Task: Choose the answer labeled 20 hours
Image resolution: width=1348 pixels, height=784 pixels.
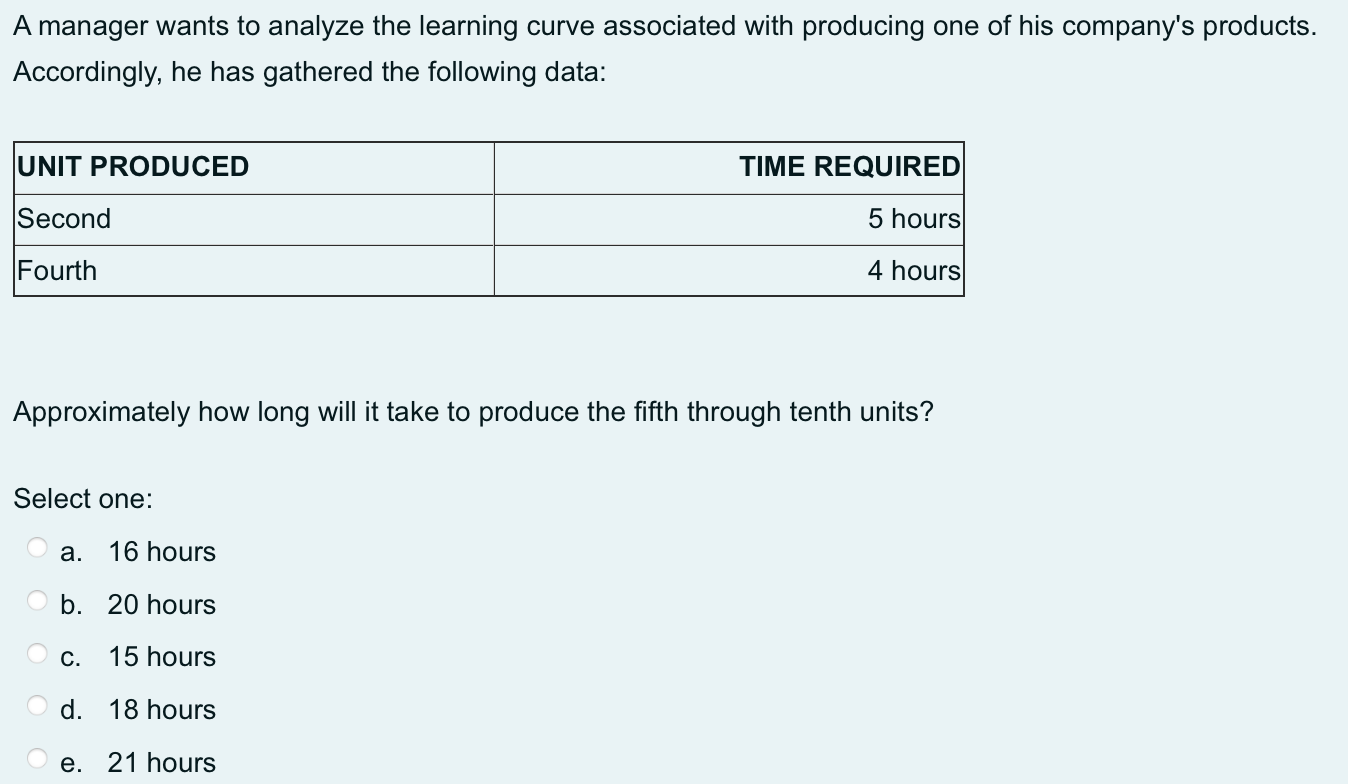Action: [162, 604]
